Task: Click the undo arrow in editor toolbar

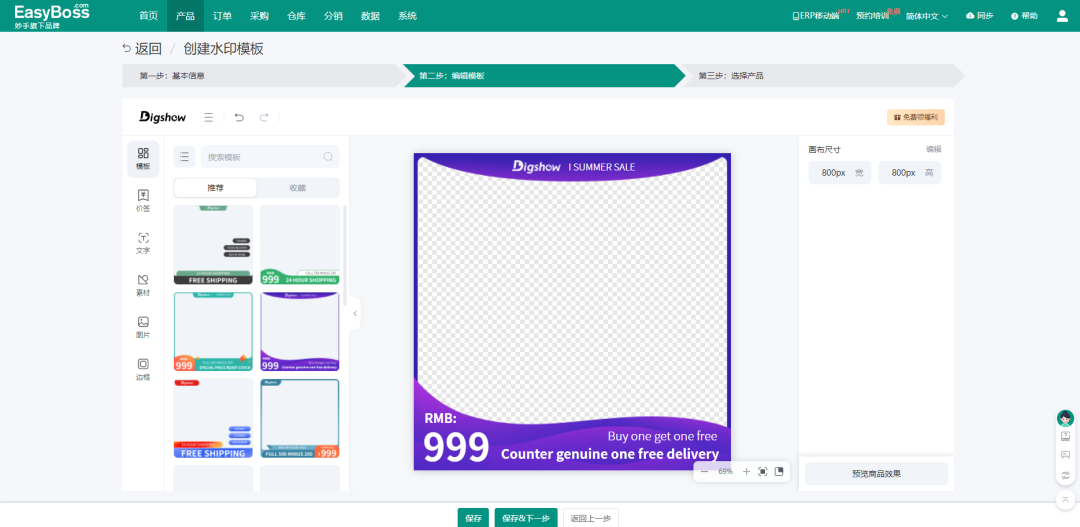Action: [x=239, y=117]
